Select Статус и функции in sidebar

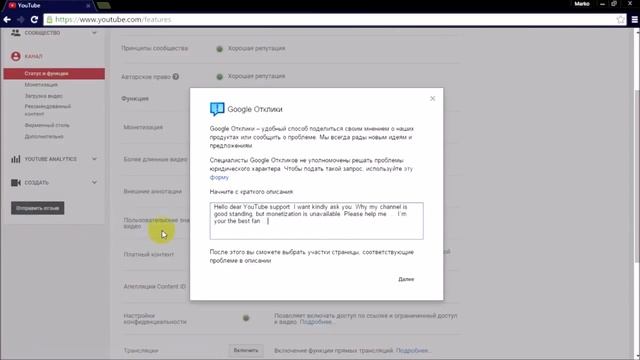point(54,73)
